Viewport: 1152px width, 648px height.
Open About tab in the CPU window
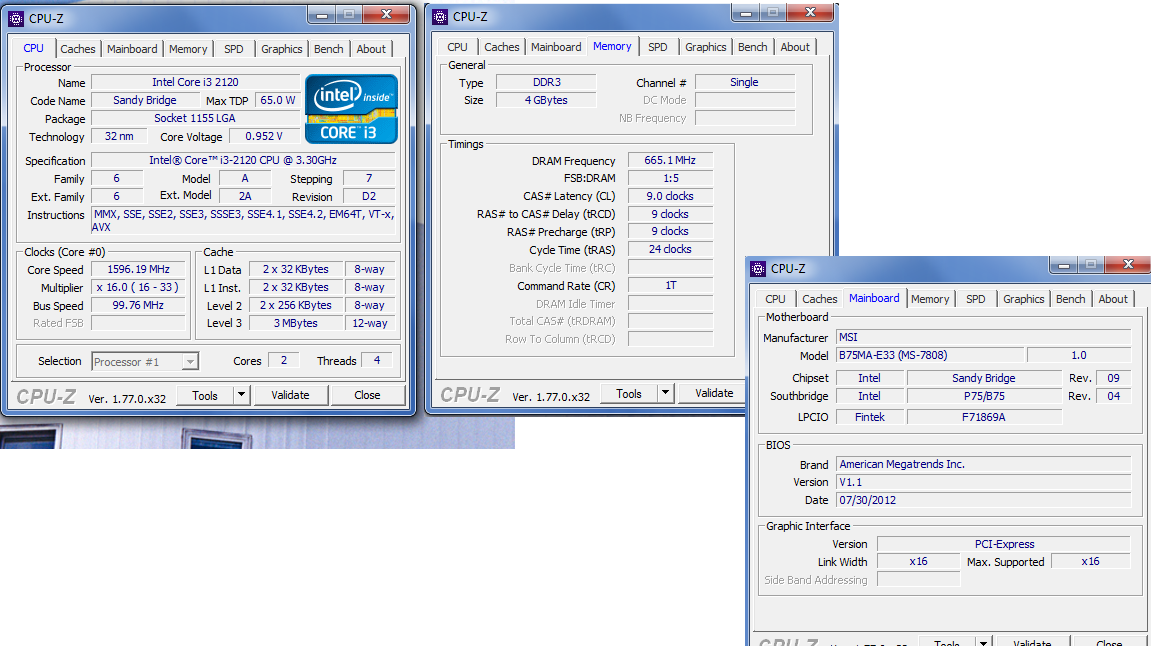tap(371, 48)
